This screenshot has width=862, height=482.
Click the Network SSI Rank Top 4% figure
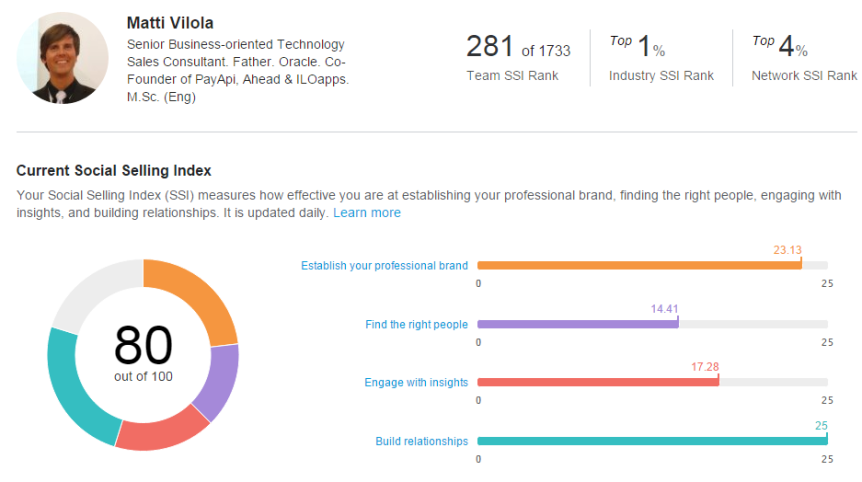click(781, 48)
